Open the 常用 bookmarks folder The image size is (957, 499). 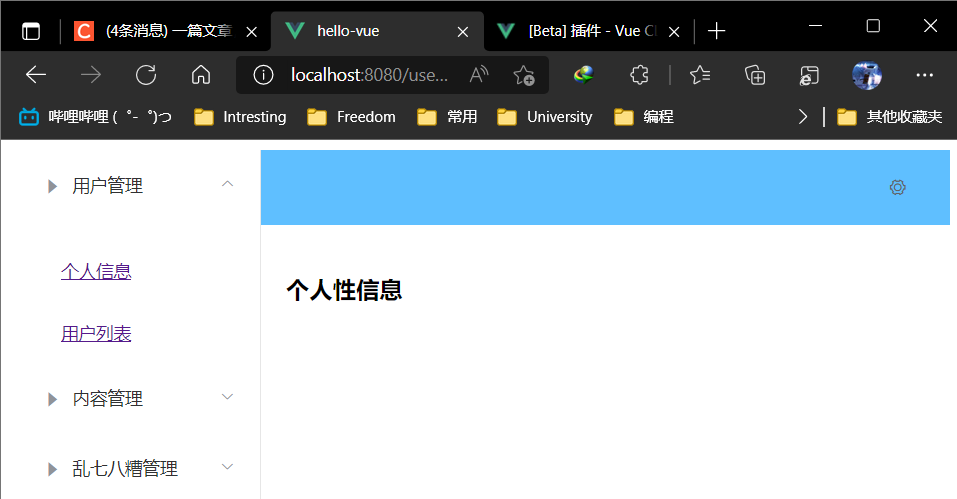click(x=447, y=117)
